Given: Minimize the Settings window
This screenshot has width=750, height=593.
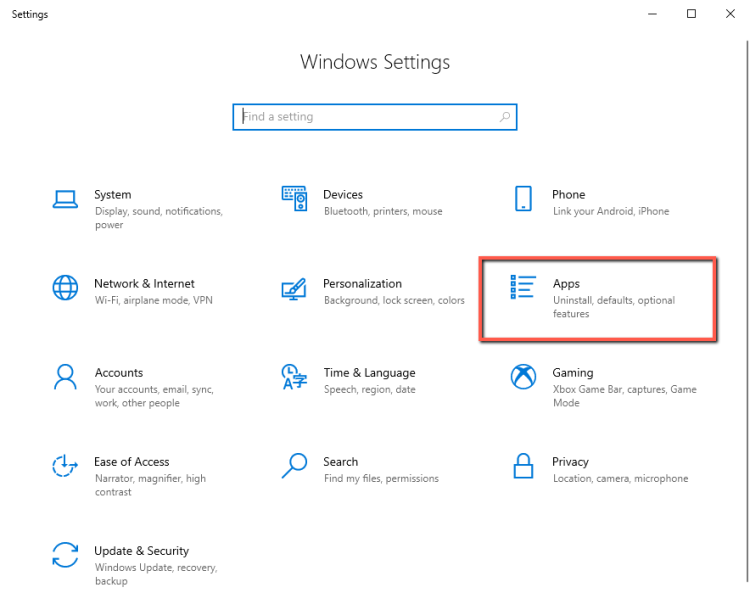Looking at the screenshot, I should pos(652,14).
